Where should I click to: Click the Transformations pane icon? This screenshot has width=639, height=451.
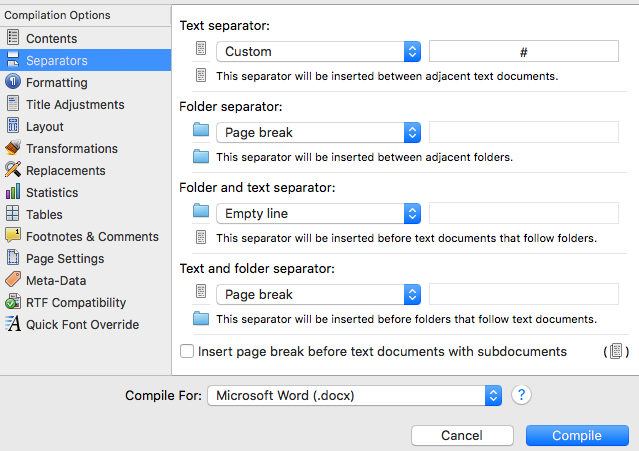click(x=13, y=148)
